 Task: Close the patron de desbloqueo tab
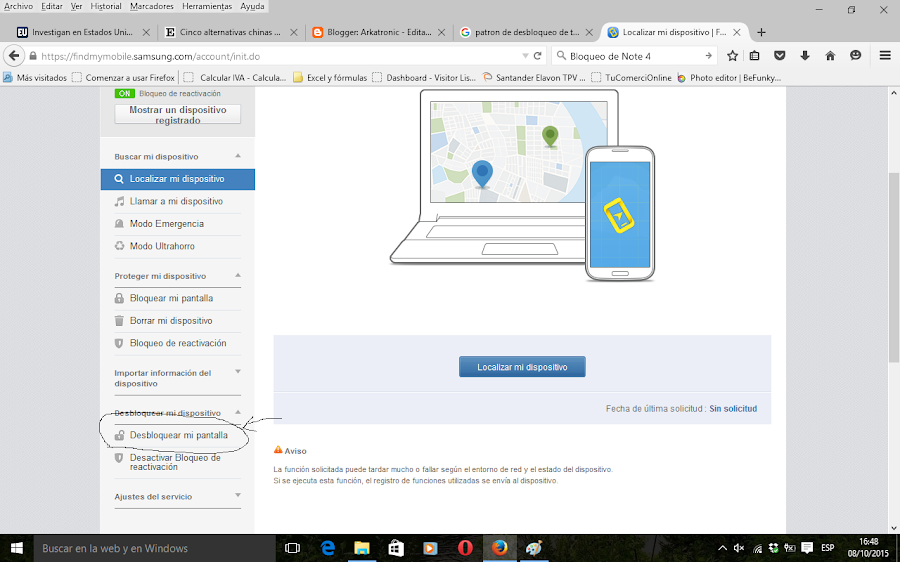point(589,33)
